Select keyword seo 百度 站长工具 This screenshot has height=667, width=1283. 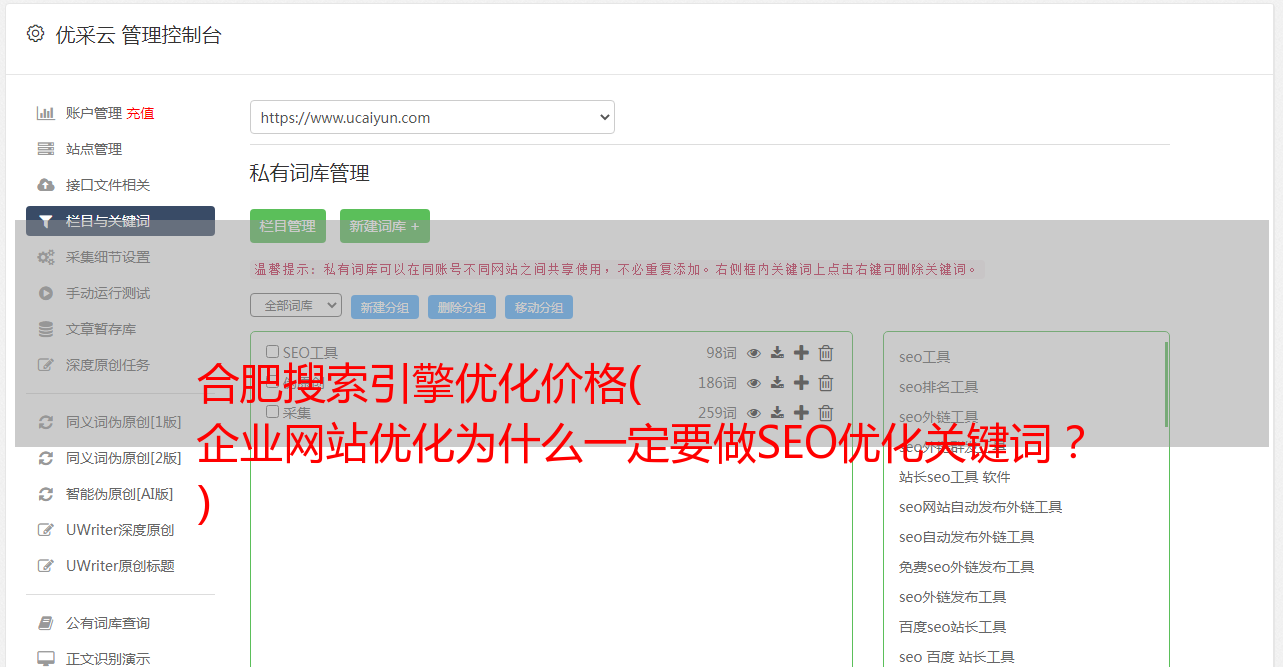click(x=957, y=657)
